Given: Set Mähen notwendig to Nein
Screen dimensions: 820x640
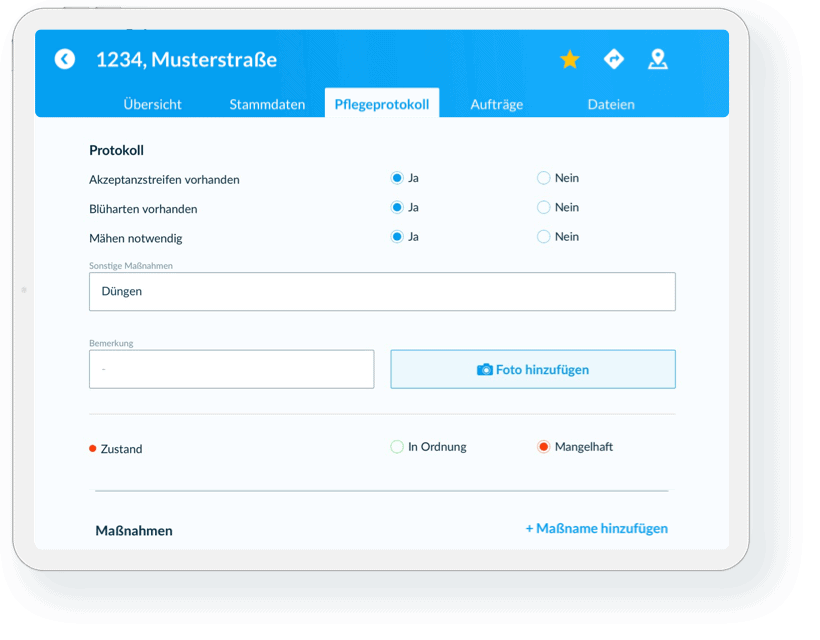Looking at the screenshot, I should pyautogui.click(x=543, y=237).
